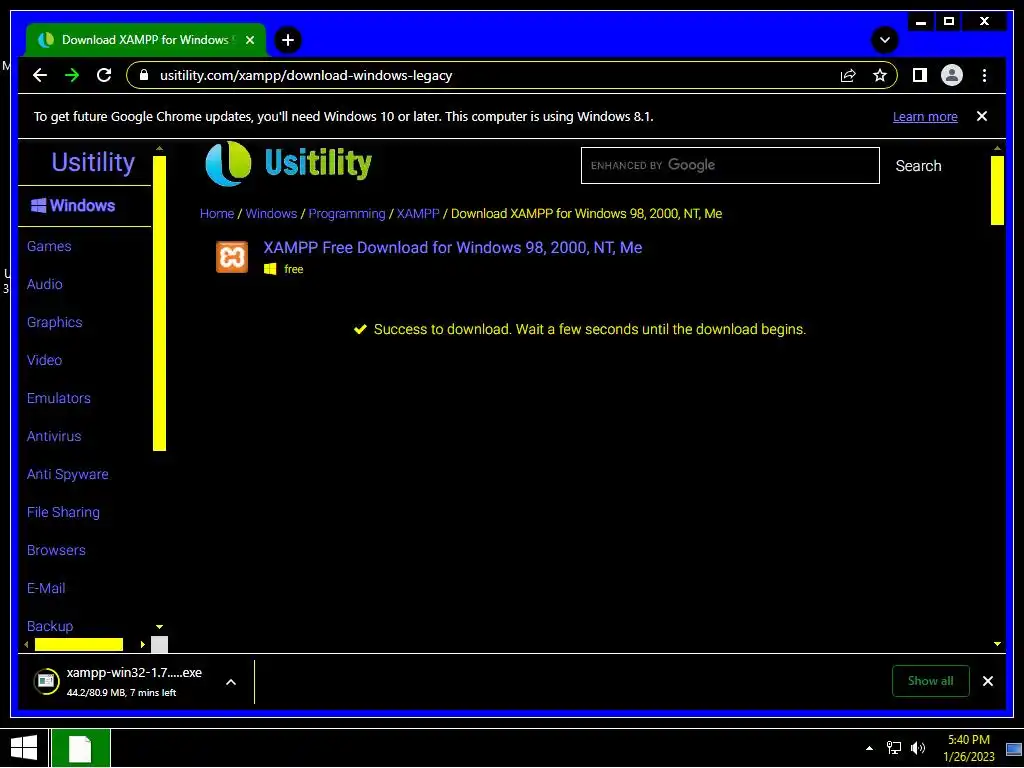1024x768 pixels.
Task: Open Browsers category
Action: click(x=56, y=550)
